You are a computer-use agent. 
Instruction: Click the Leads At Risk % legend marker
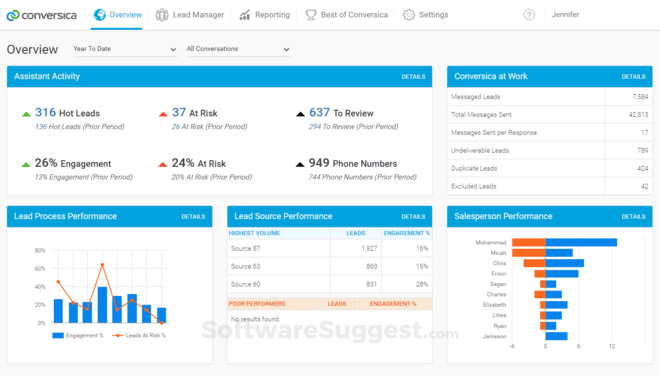(118, 335)
